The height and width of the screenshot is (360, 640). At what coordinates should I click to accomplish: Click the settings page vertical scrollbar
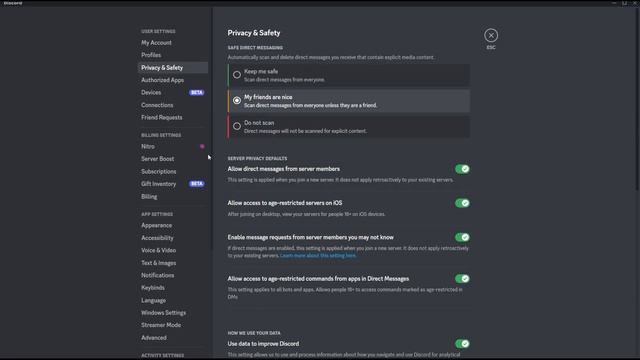638,98
